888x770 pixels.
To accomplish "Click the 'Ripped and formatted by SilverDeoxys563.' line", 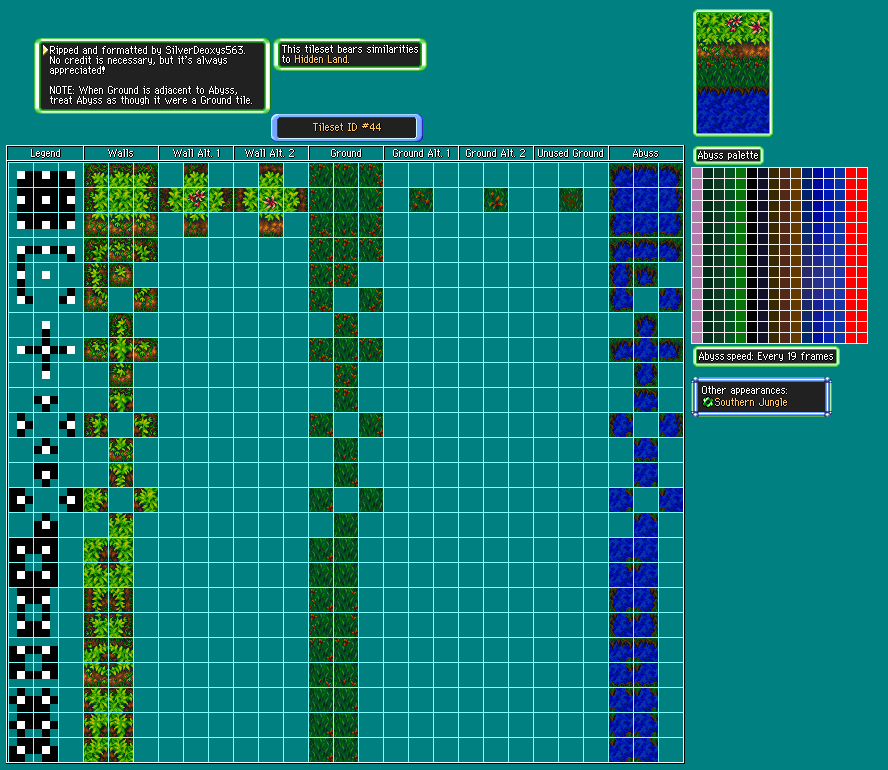I will tap(147, 50).
